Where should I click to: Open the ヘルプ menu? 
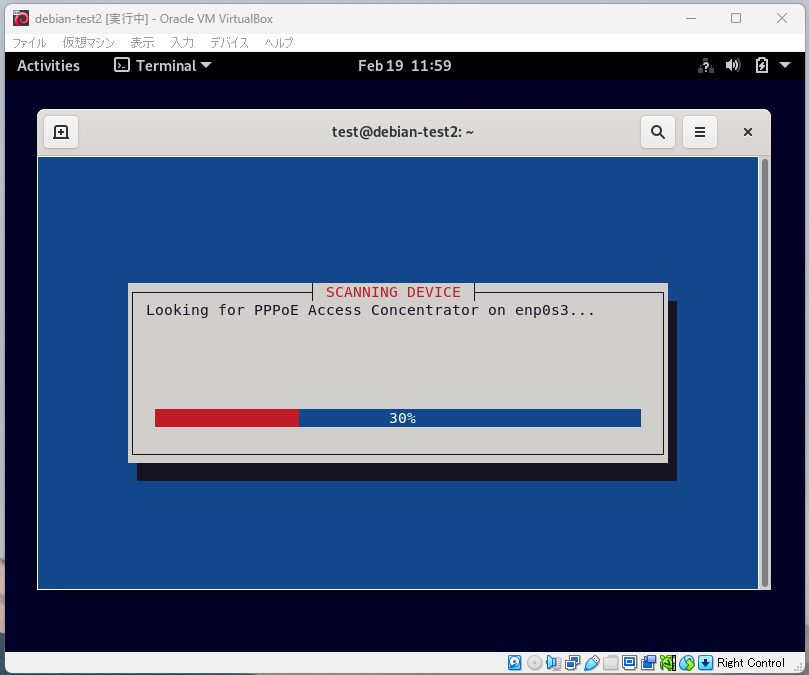pyautogui.click(x=279, y=43)
